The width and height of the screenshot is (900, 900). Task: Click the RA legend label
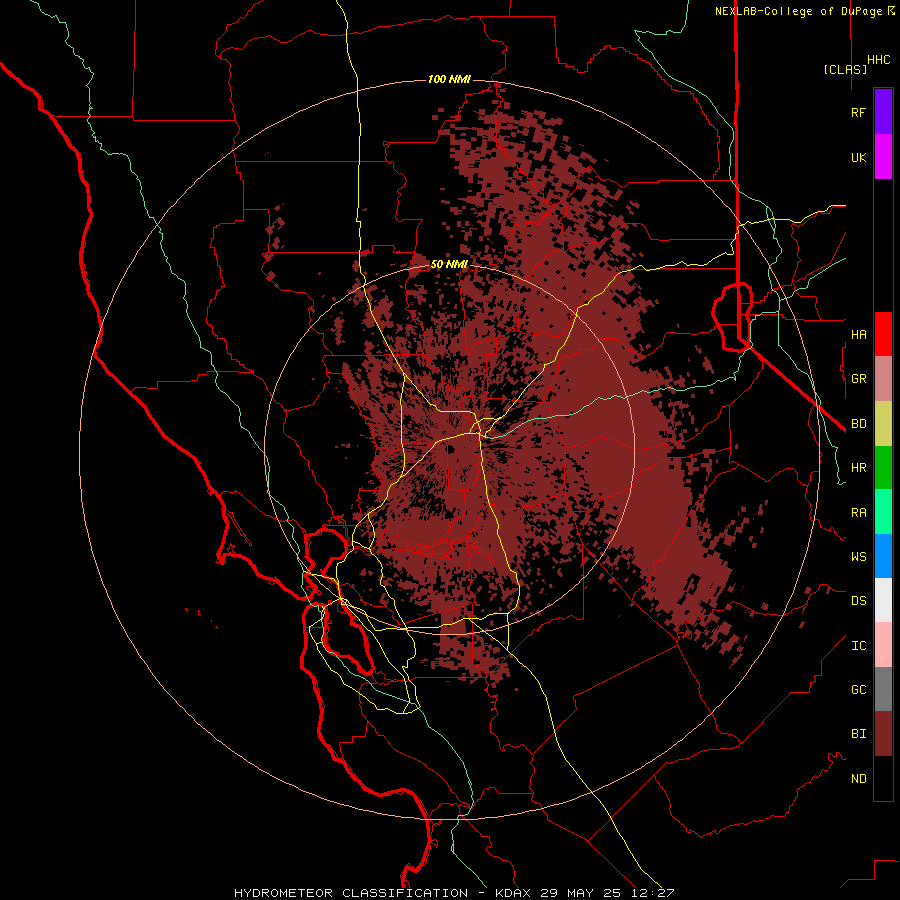click(x=858, y=513)
